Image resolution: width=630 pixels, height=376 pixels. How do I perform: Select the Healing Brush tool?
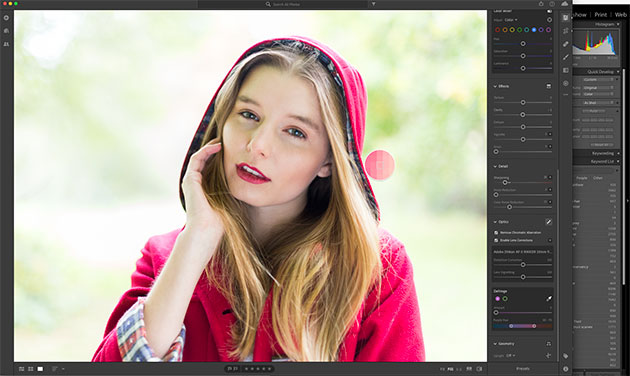pyautogui.click(x=566, y=44)
